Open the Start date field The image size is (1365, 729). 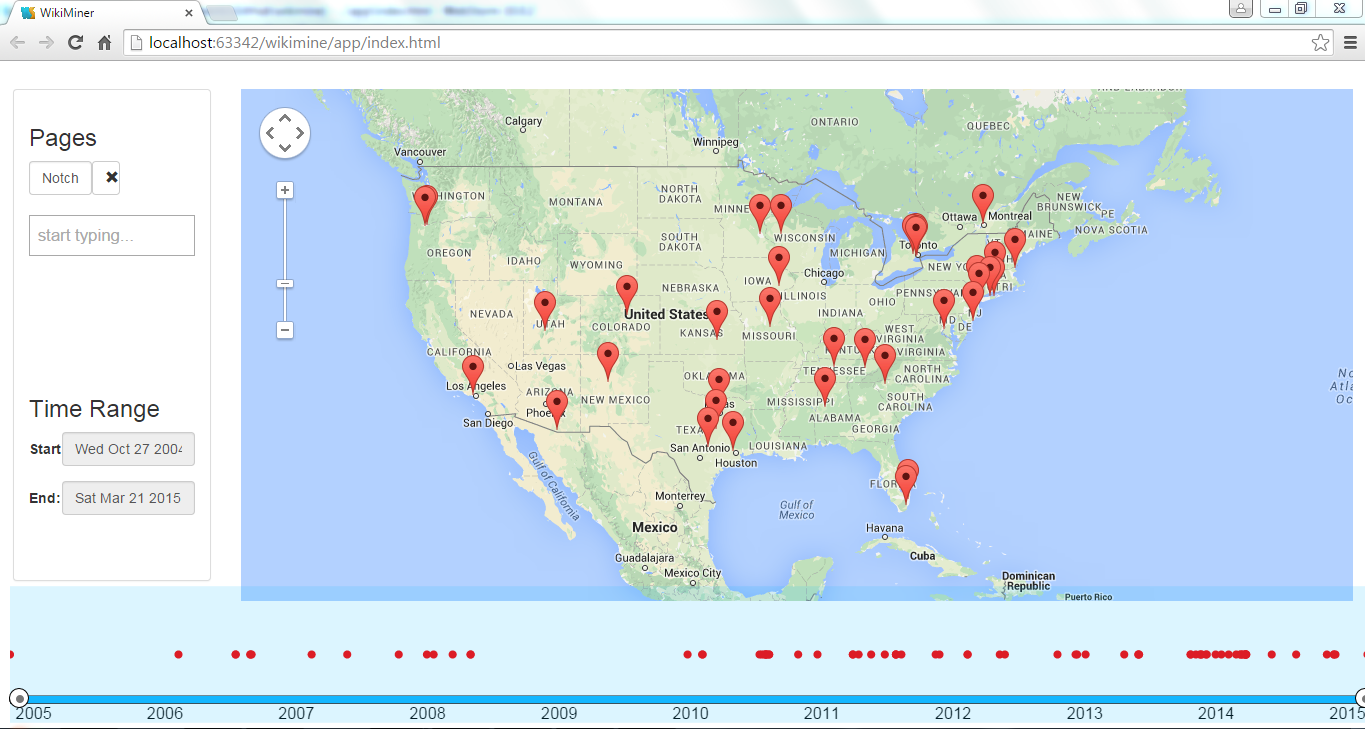pyautogui.click(x=128, y=449)
